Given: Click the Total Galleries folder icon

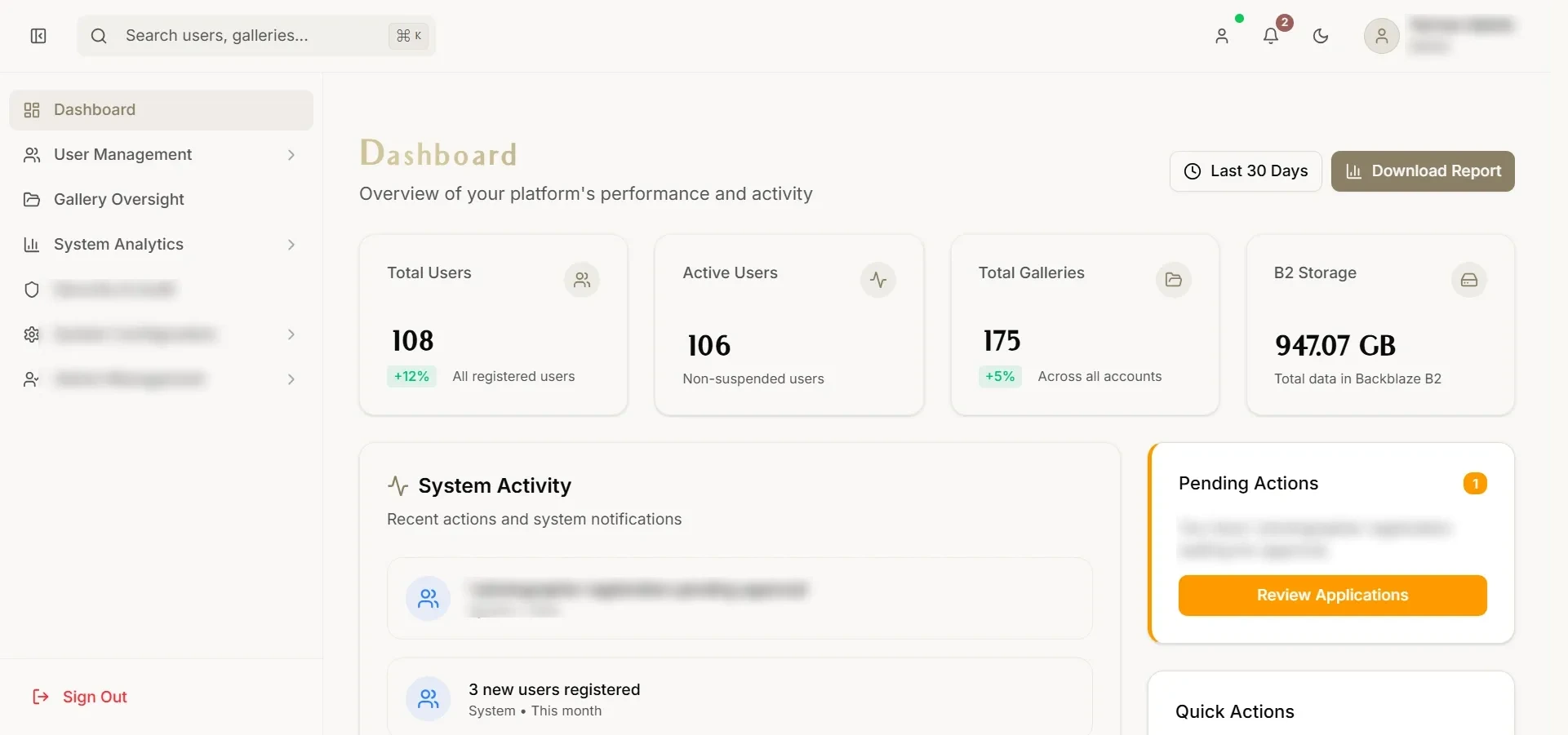Looking at the screenshot, I should tap(1174, 280).
